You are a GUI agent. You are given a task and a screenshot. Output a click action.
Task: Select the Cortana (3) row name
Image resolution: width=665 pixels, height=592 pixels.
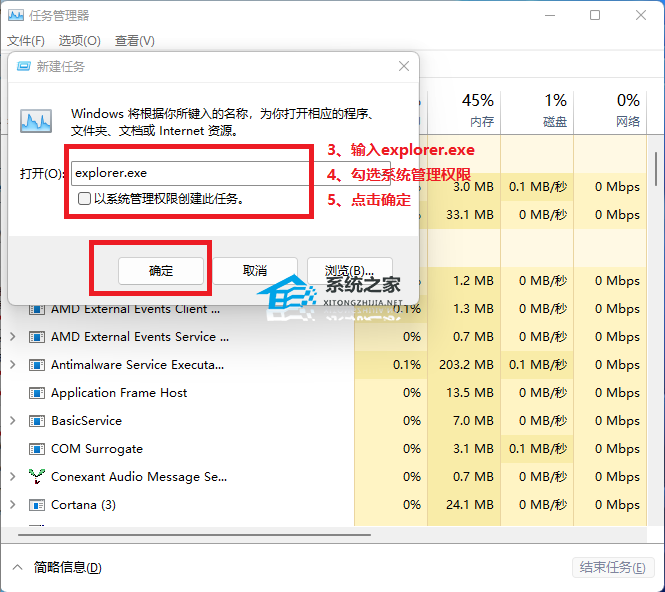click(83, 505)
